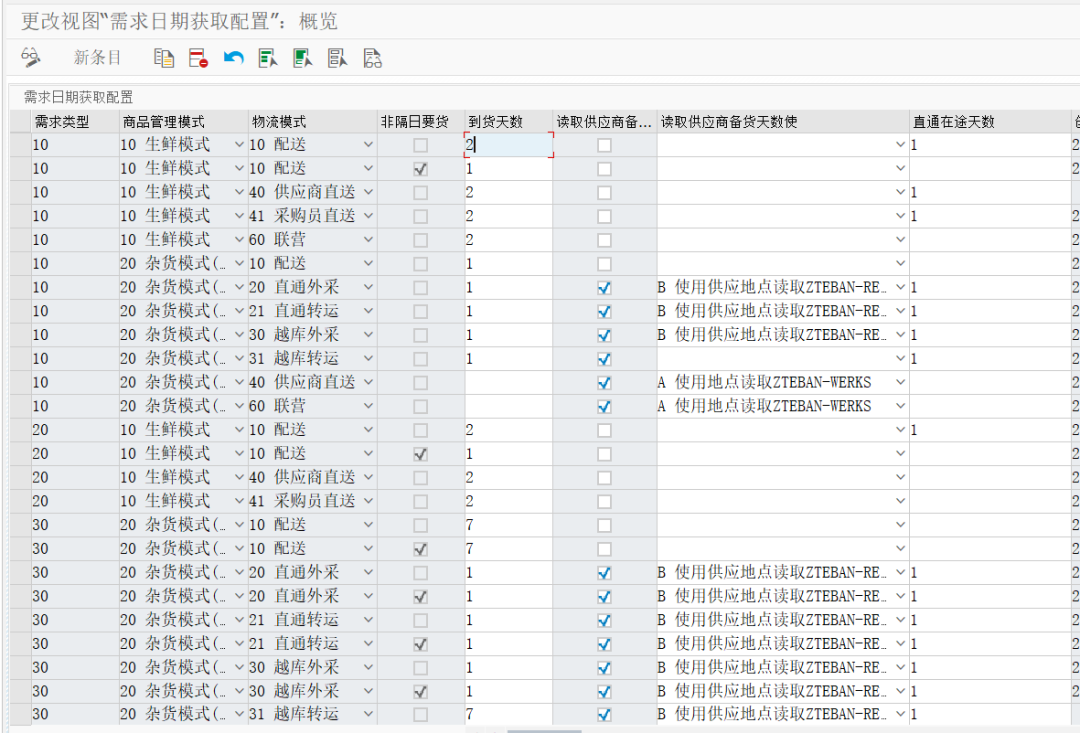Click the Copy As toolbar icon

[164, 58]
